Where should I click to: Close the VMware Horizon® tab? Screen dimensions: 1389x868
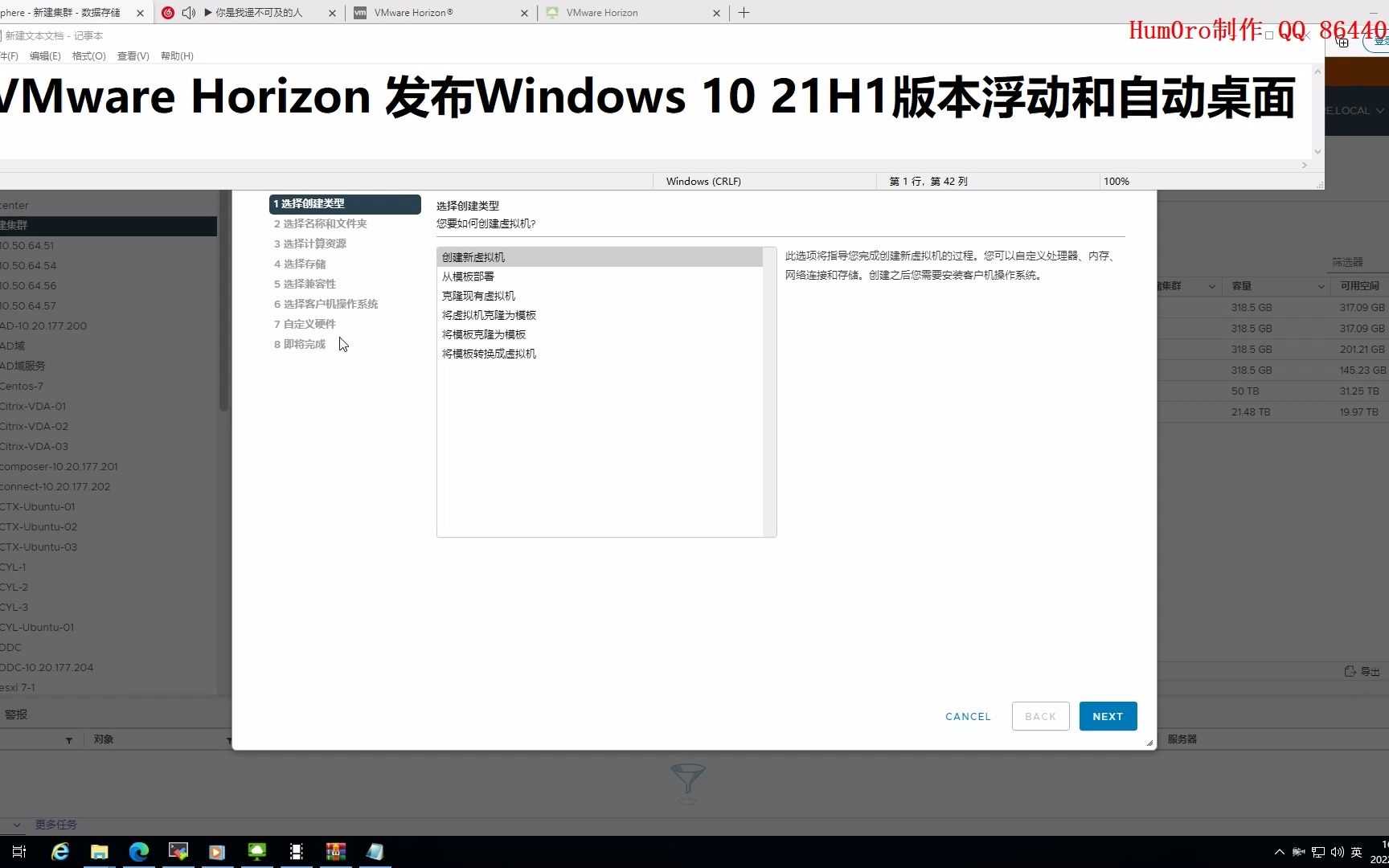point(524,13)
